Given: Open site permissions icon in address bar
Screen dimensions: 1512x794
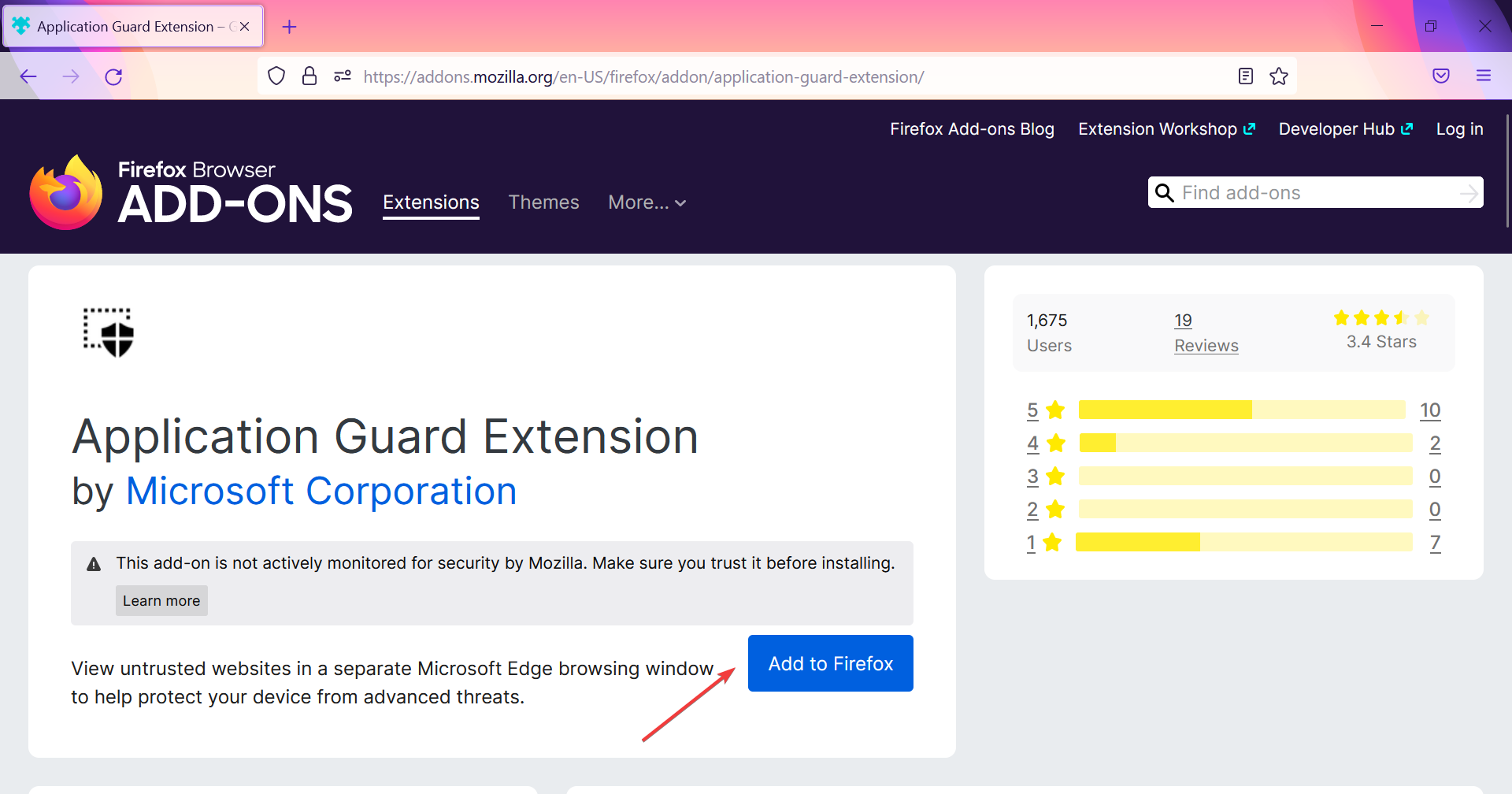Looking at the screenshot, I should click(343, 76).
